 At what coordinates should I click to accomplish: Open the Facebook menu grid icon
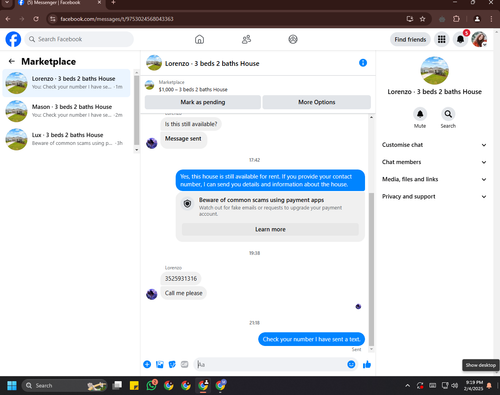442,39
